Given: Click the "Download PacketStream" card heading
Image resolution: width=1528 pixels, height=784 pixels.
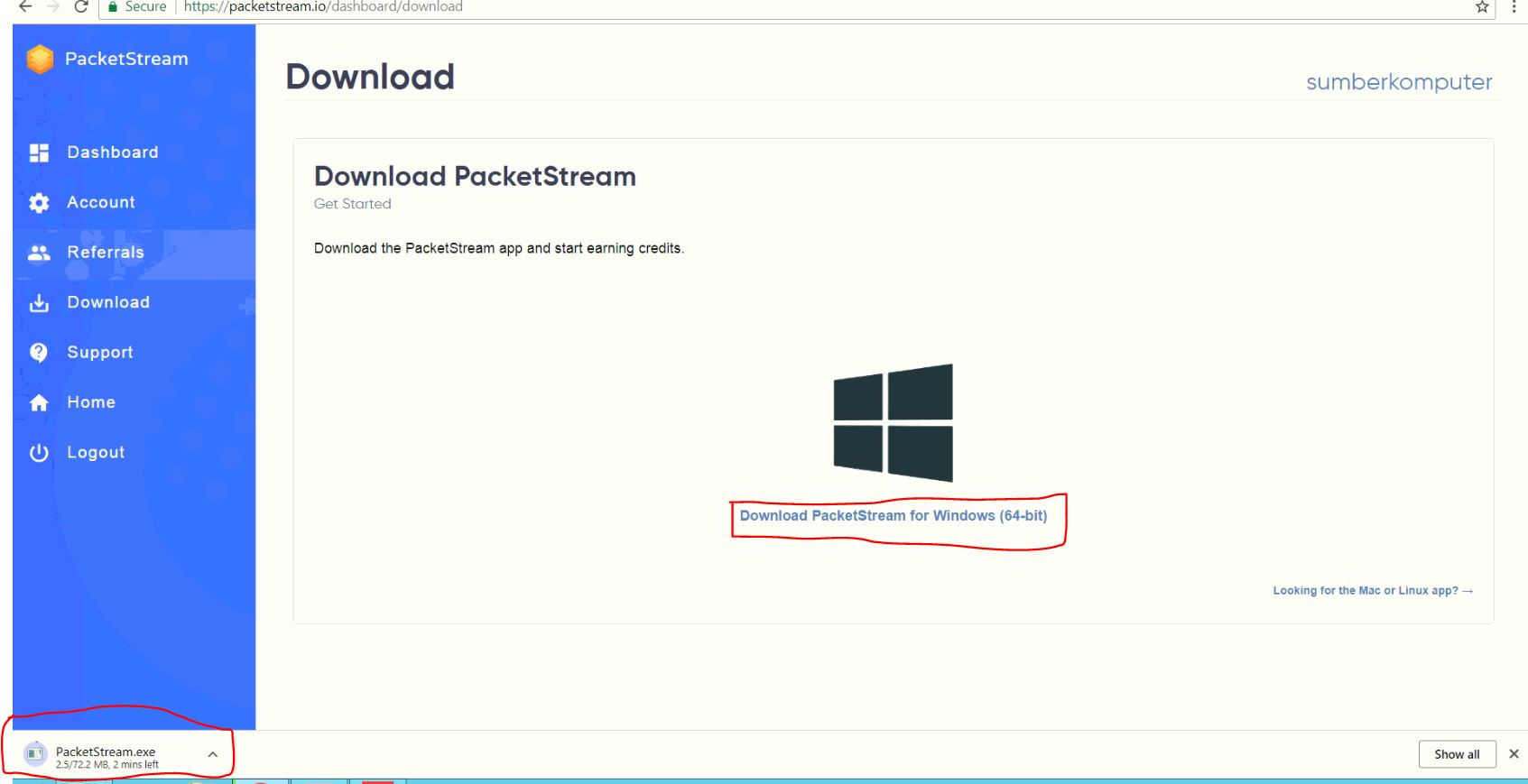Looking at the screenshot, I should (475, 177).
